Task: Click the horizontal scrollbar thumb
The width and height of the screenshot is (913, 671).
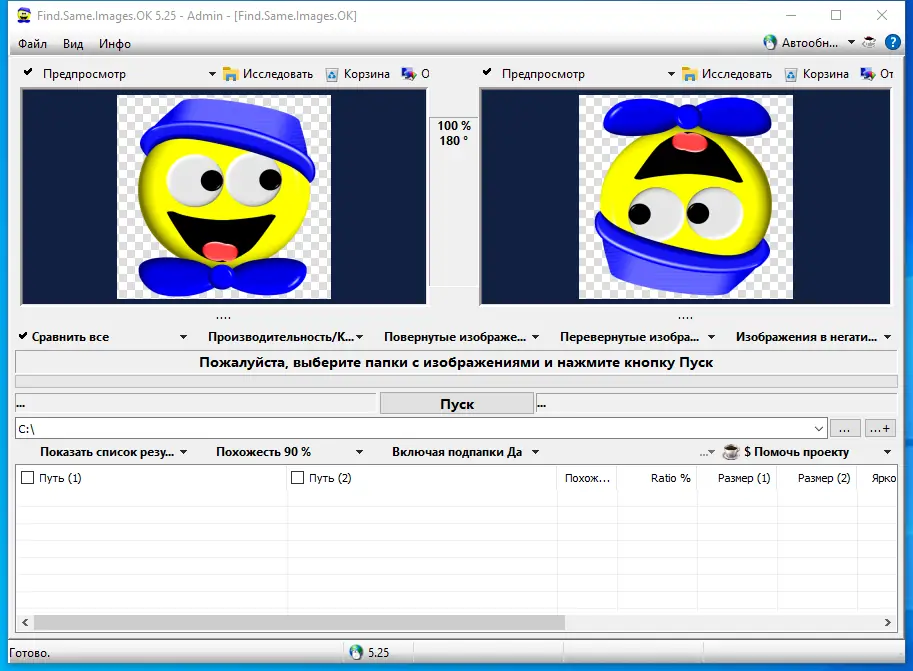Action: click(299, 622)
